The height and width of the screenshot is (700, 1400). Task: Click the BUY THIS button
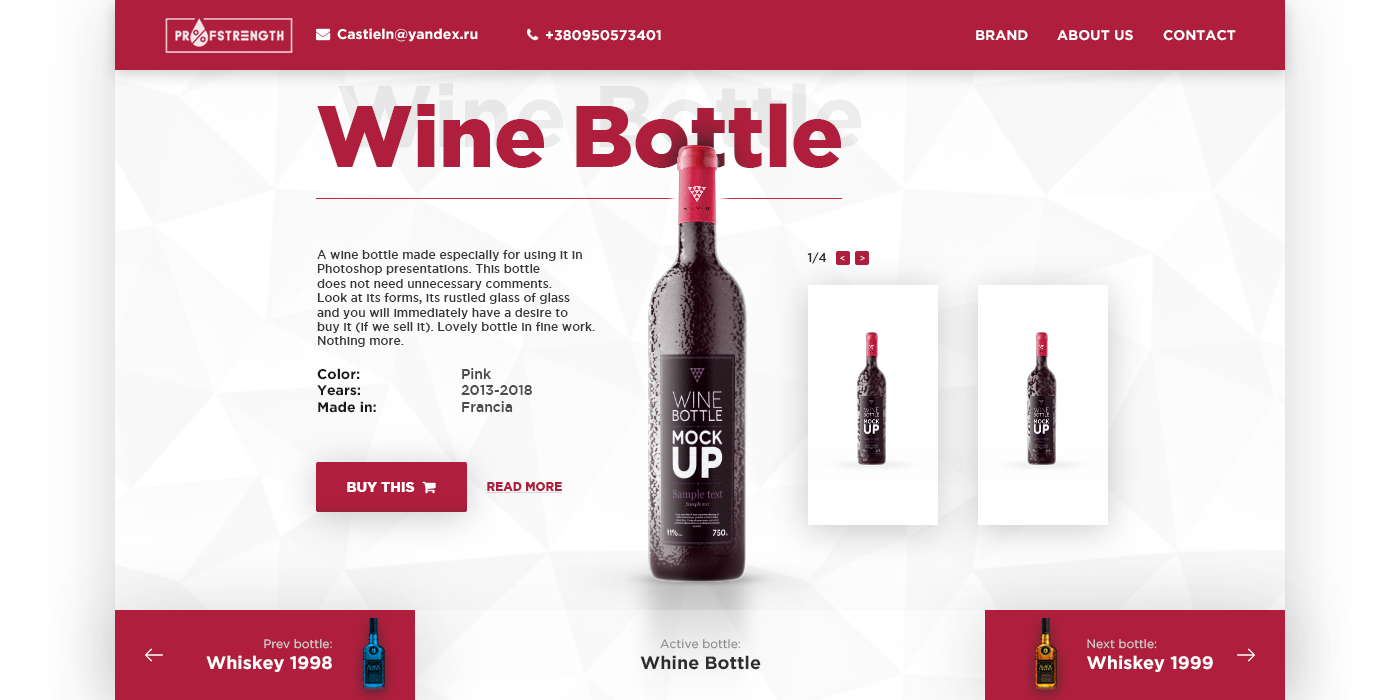pyautogui.click(x=391, y=487)
